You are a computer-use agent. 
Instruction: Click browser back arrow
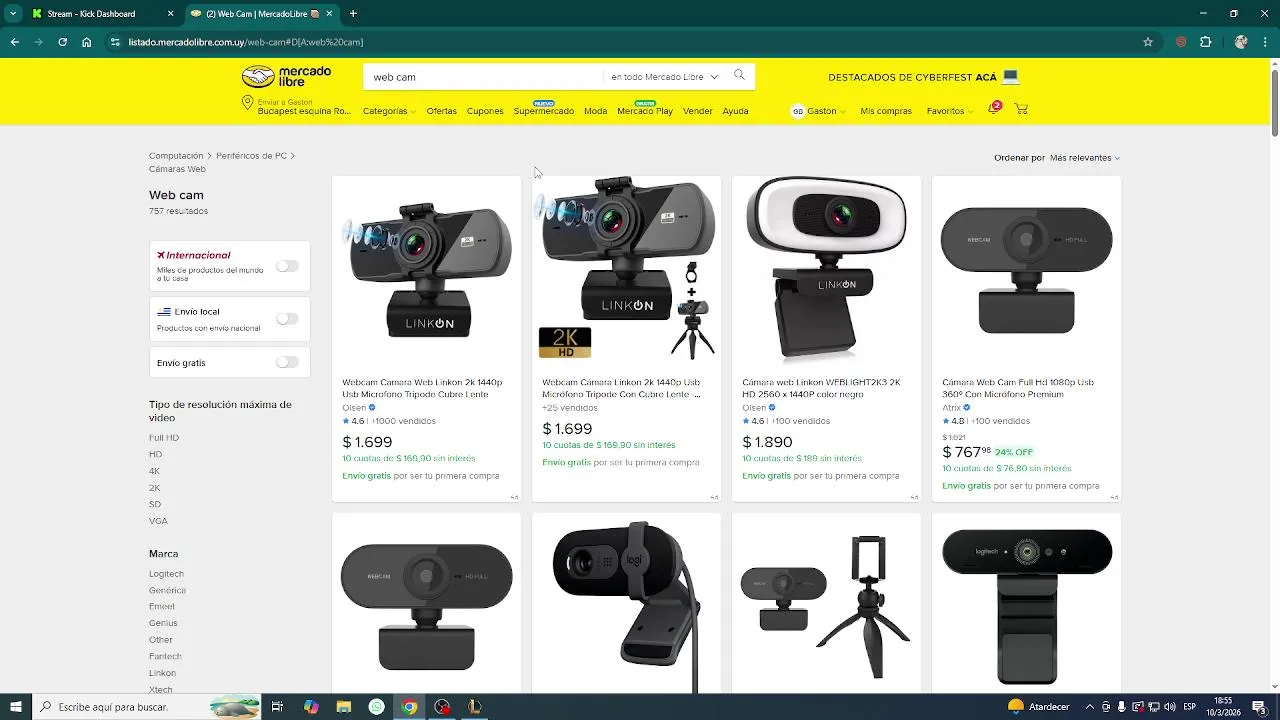click(14, 42)
